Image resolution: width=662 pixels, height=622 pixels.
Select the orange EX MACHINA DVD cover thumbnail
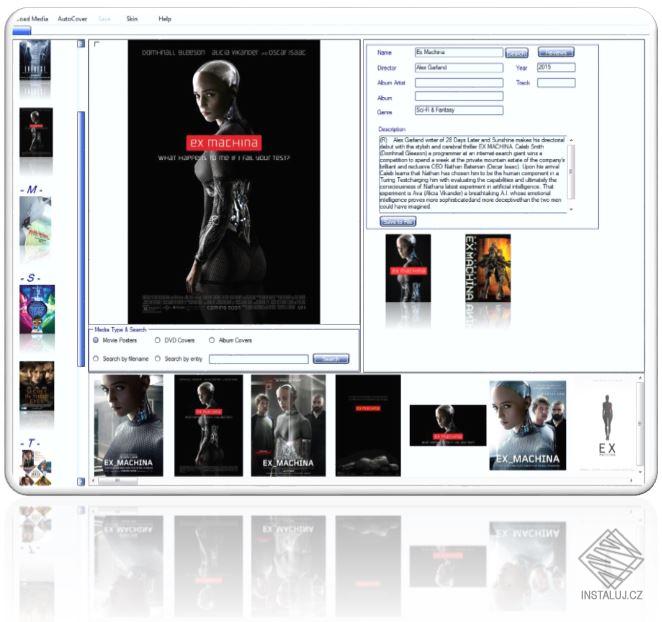pyautogui.click(x=488, y=268)
